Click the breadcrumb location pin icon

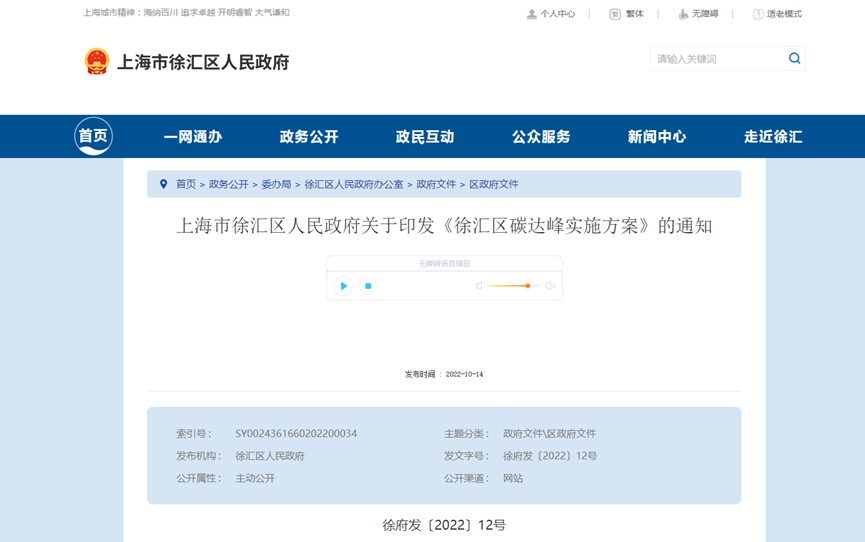click(163, 184)
